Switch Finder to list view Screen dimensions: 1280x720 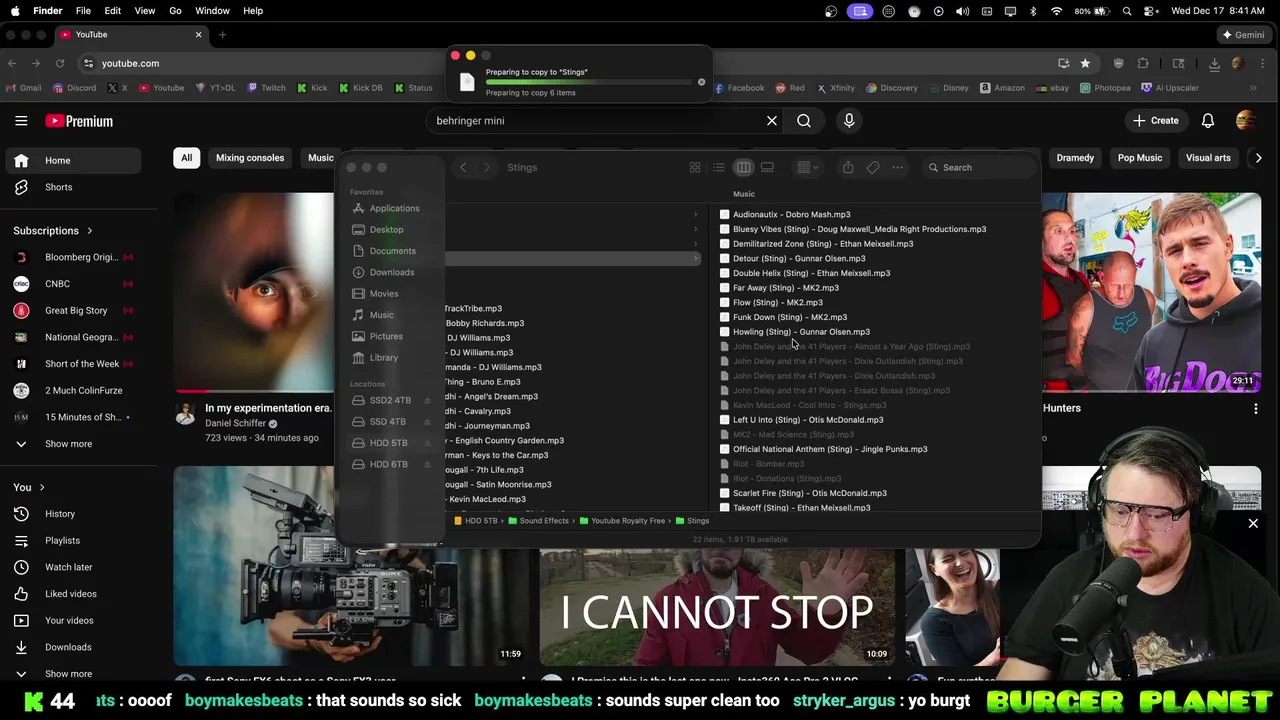pyautogui.click(x=719, y=167)
